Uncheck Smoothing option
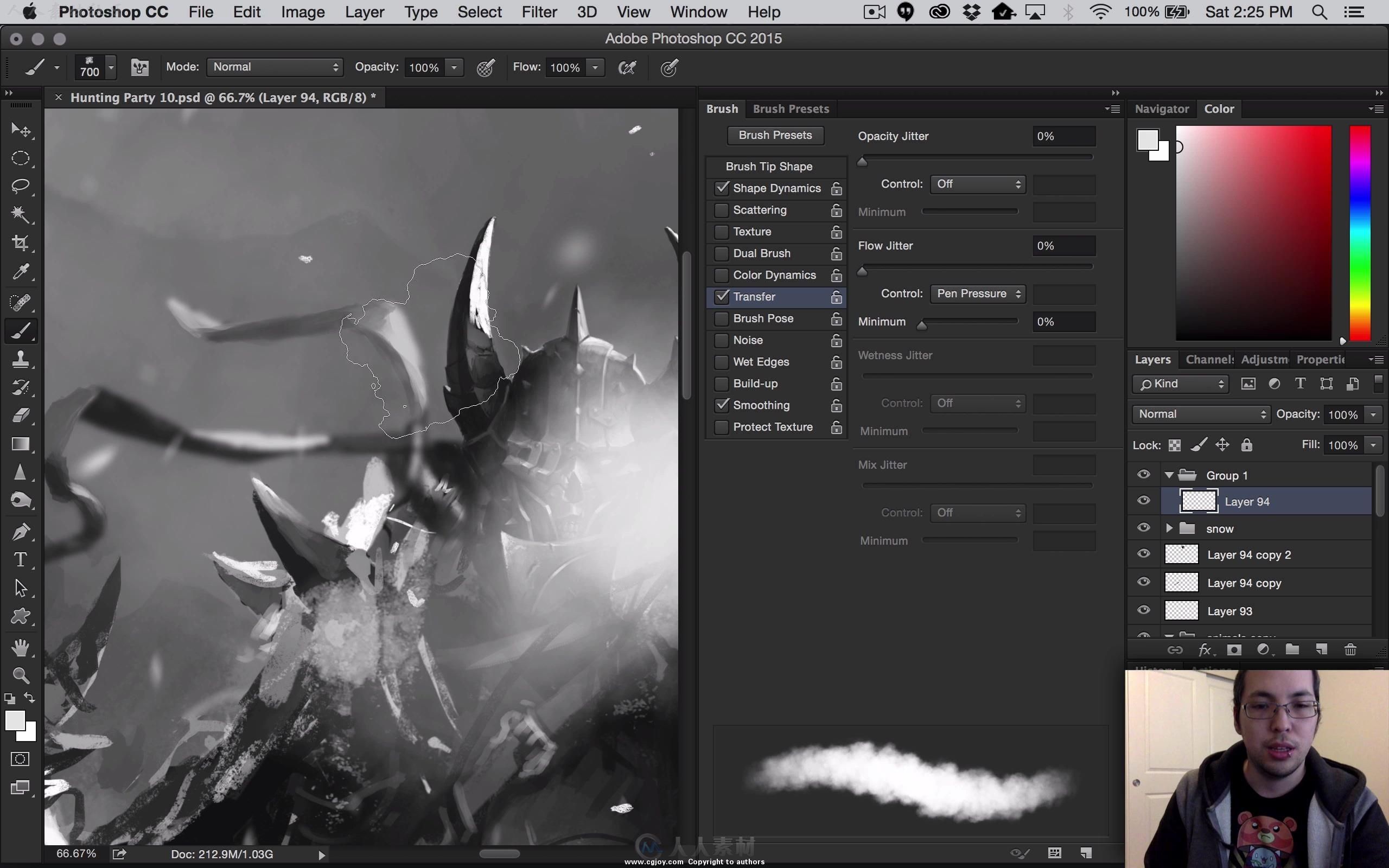1389x868 pixels. click(722, 405)
